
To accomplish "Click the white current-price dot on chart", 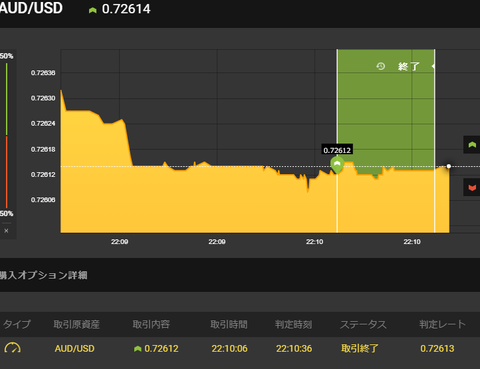I will pos(449,166).
